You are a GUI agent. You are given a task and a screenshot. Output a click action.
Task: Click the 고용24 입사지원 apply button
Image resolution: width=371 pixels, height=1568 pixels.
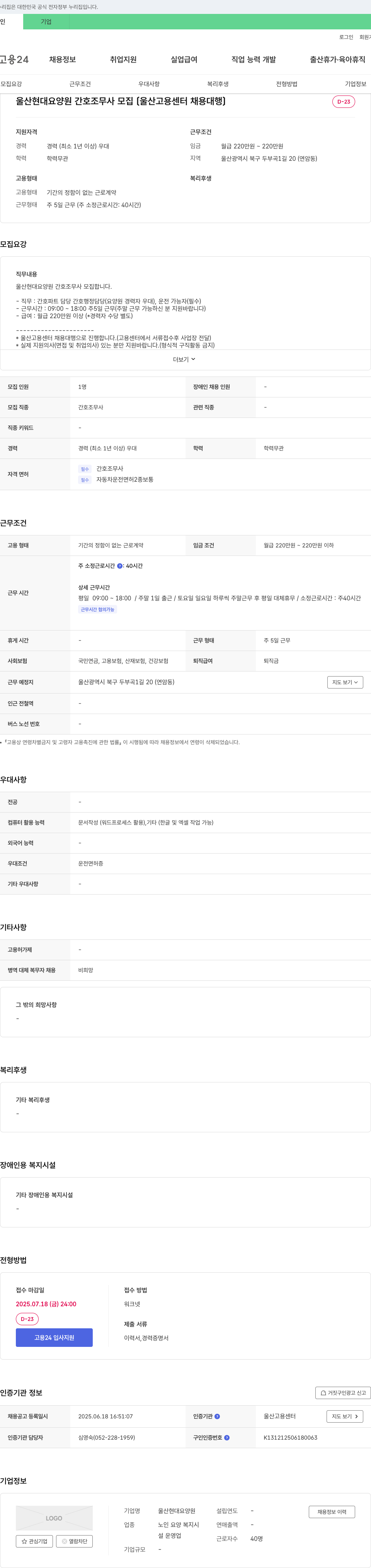click(54, 1337)
